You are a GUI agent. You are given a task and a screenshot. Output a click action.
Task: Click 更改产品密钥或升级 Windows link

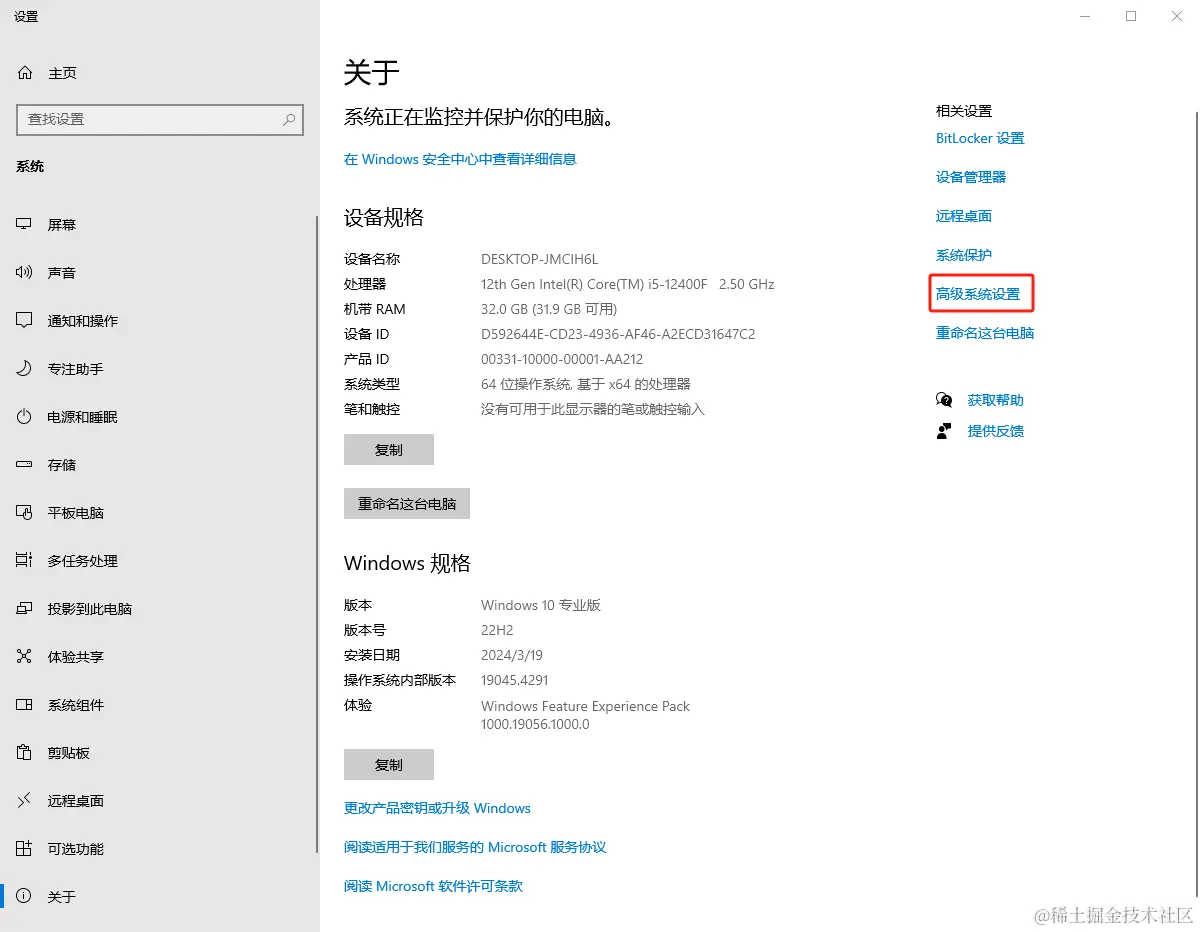[437, 808]
